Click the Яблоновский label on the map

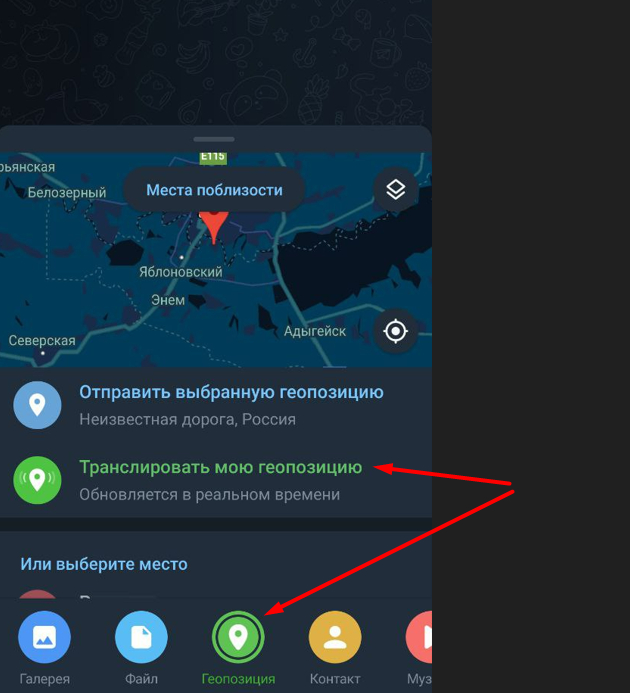tap(181, 272)
